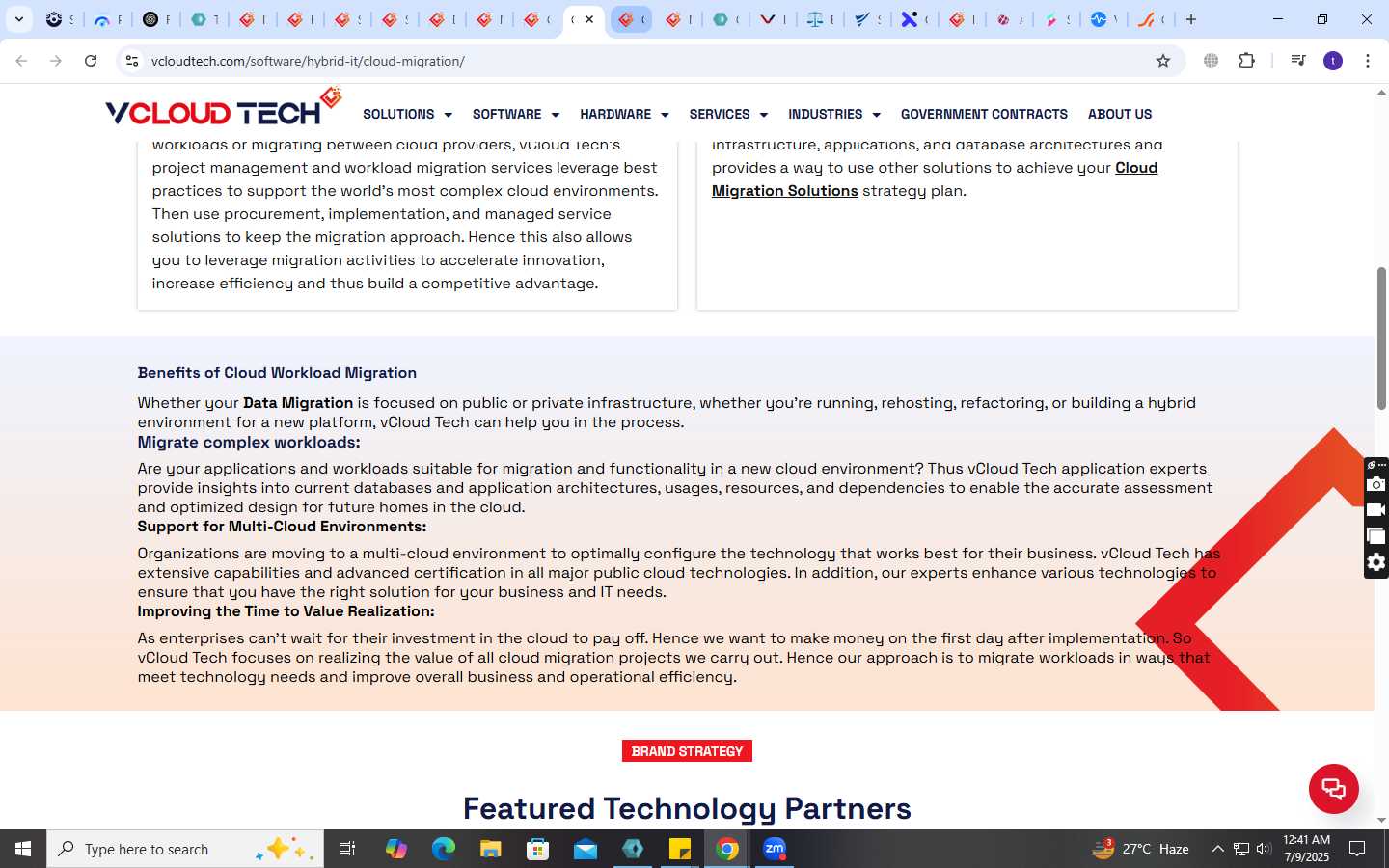The height and width of the screenshot is (868, 1389).
Task: Go back to the previous page
Action: [x=21, y=61]
